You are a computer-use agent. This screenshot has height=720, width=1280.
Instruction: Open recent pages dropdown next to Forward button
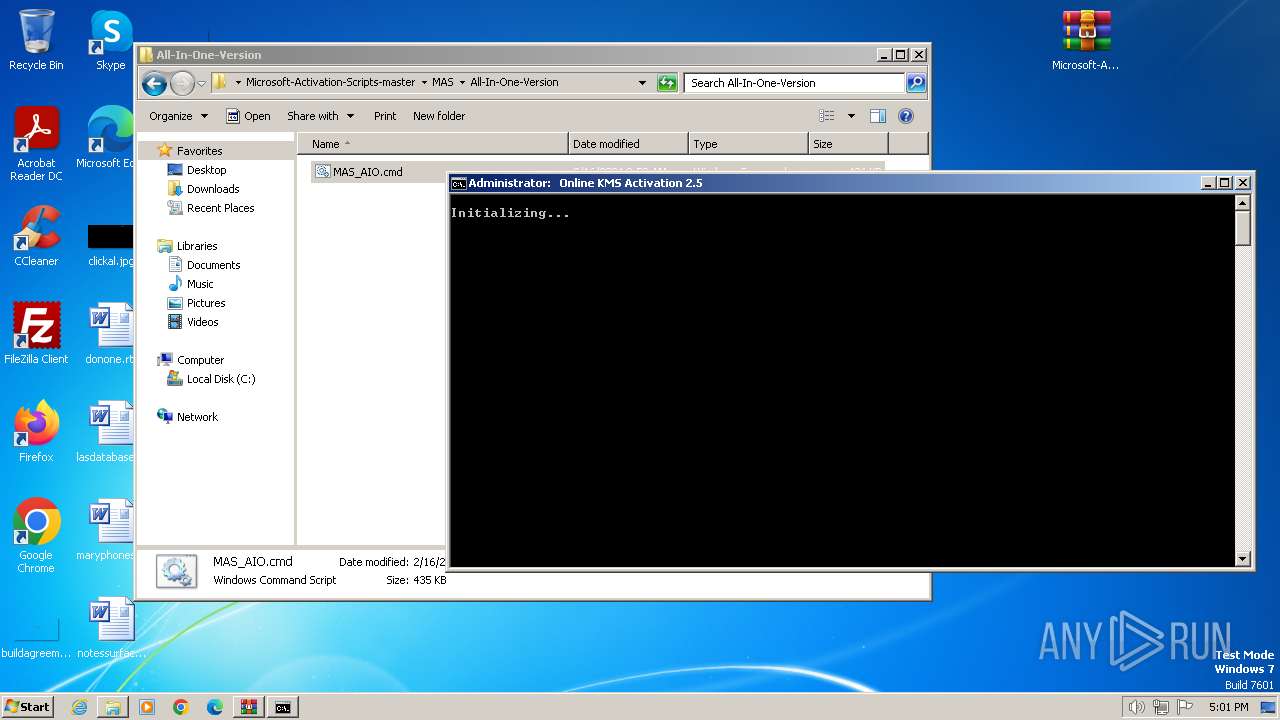(201, 83)
